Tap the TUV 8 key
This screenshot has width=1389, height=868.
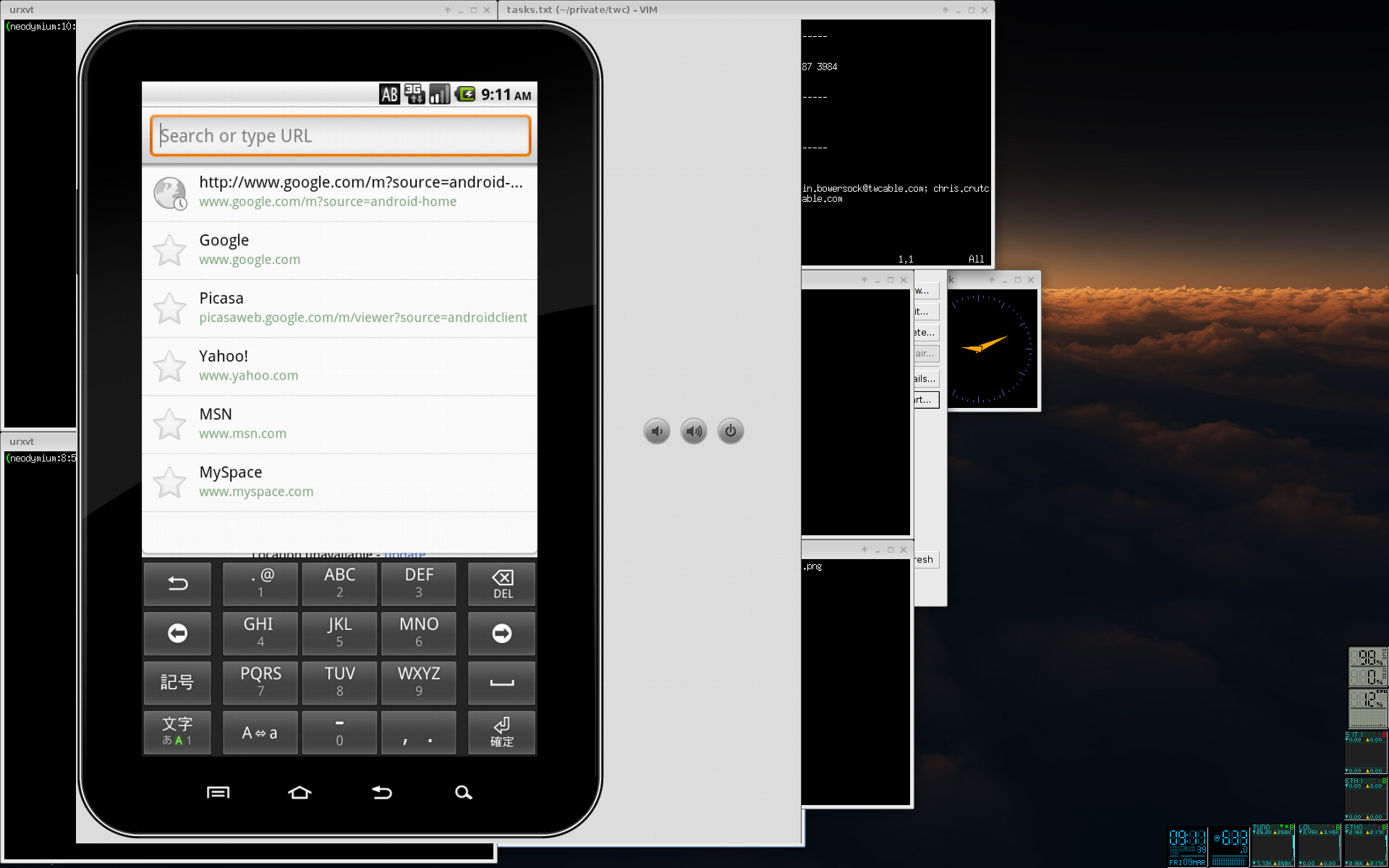[339, 683]
